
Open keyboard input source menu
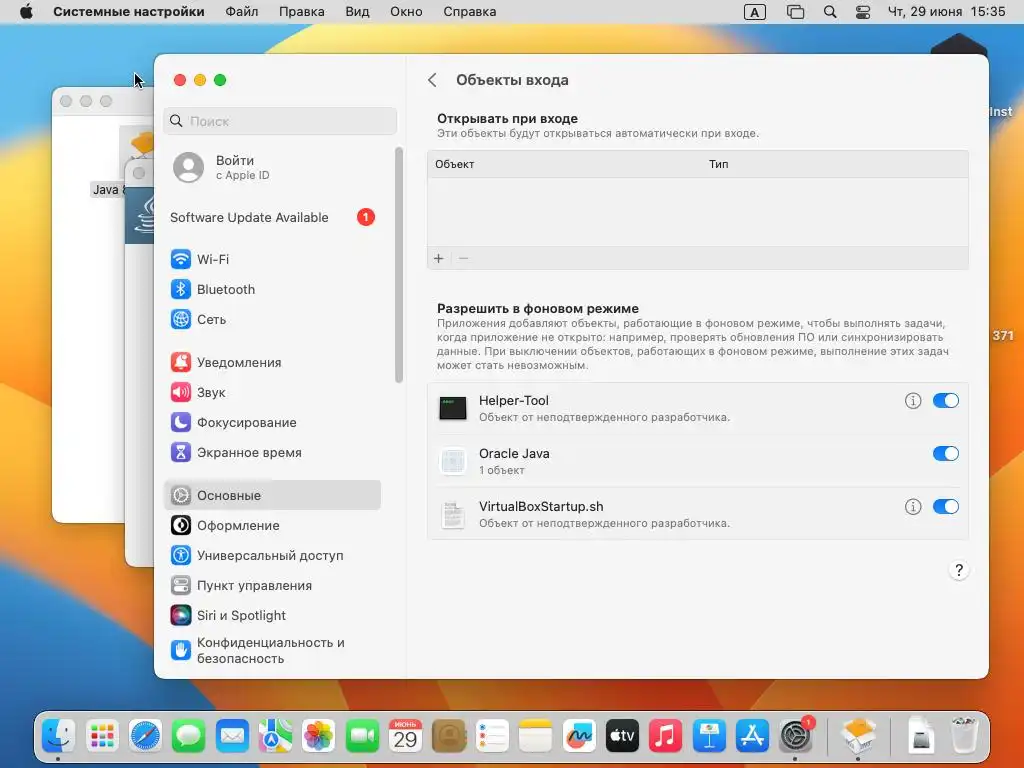tap(755, 12)
